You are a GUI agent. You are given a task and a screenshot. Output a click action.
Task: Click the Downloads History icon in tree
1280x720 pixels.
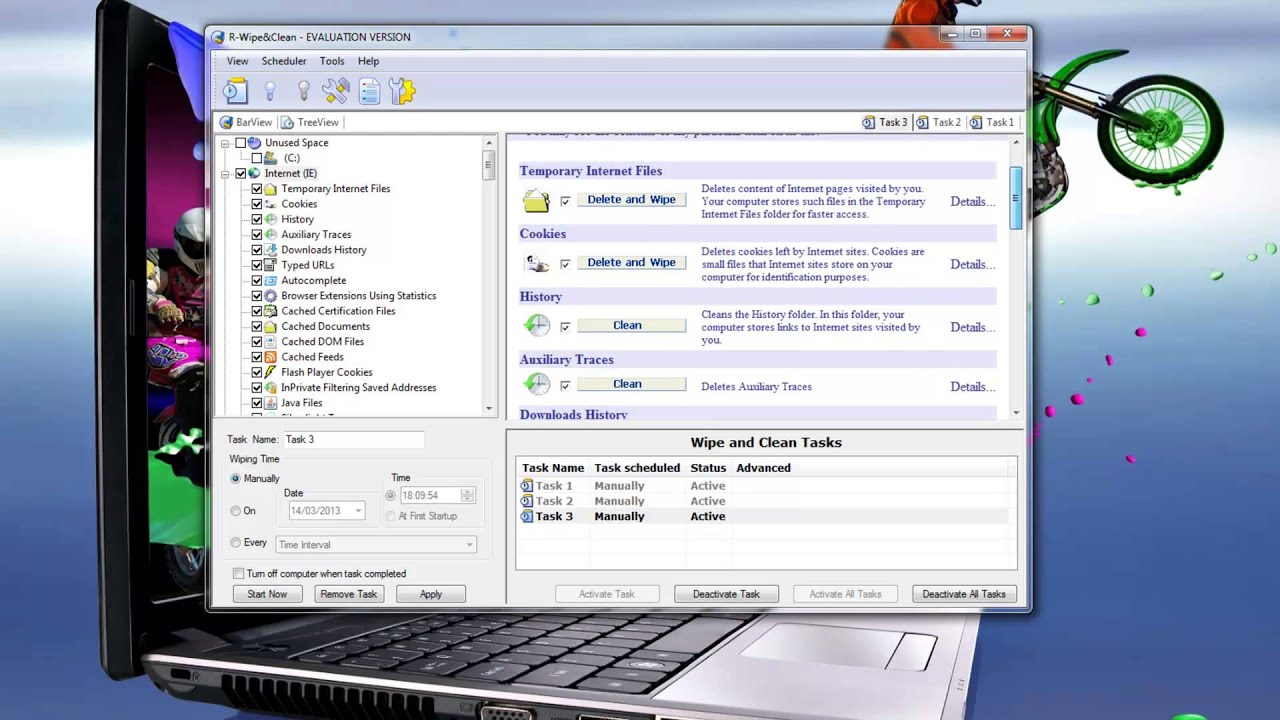(271, 250)
